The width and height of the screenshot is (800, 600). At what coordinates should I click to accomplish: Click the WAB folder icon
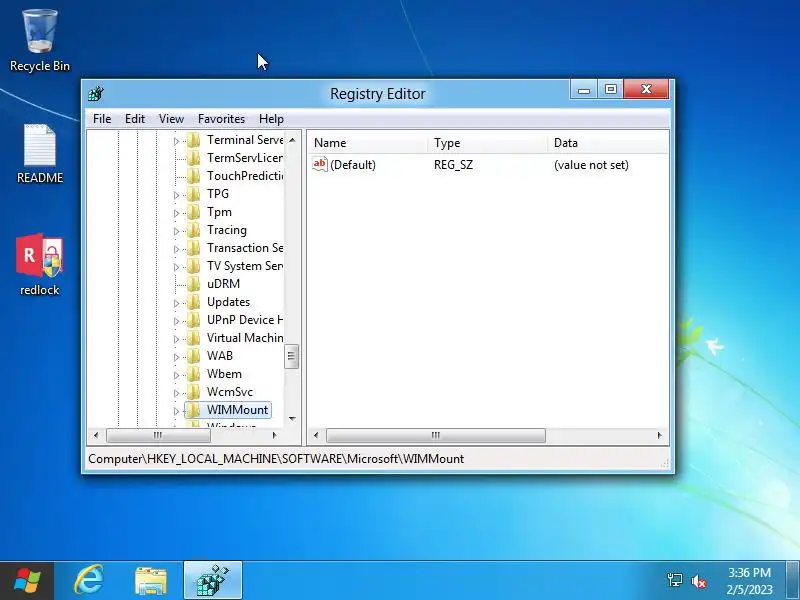click(193, 356)
